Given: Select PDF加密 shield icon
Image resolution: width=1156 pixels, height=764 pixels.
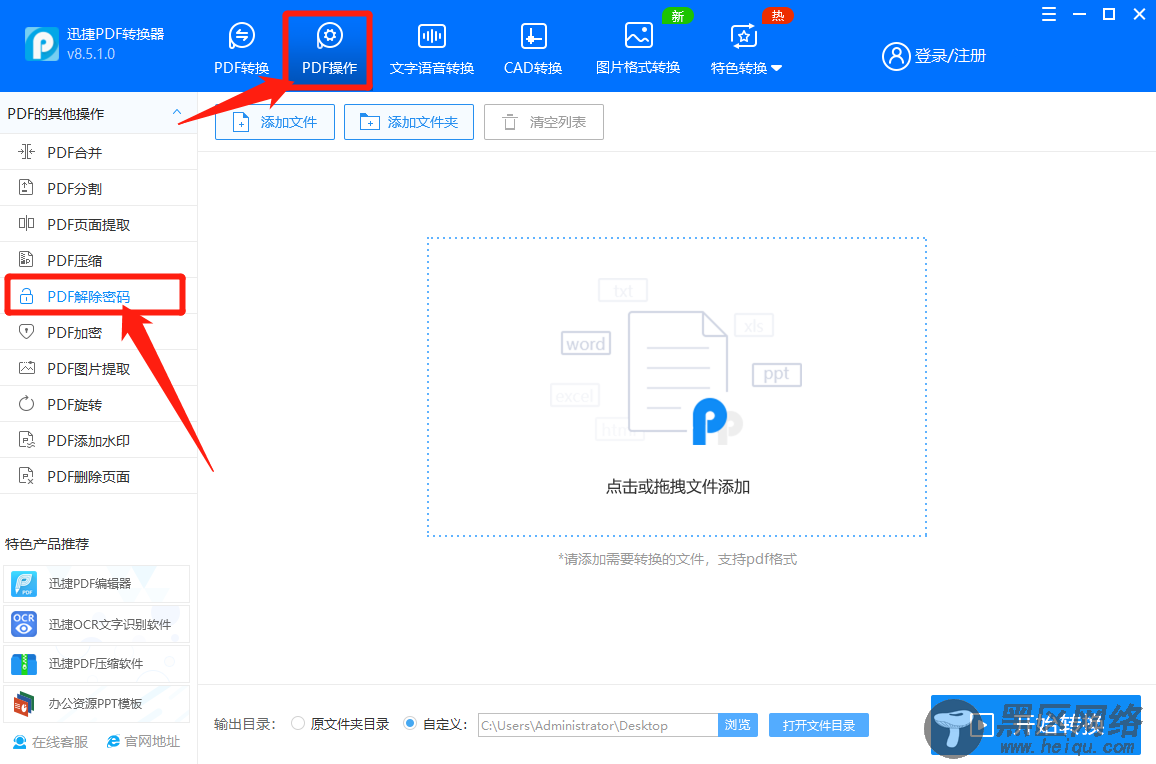Looking at the screenshot, I should pyautogui.click(x=27, y=332).
